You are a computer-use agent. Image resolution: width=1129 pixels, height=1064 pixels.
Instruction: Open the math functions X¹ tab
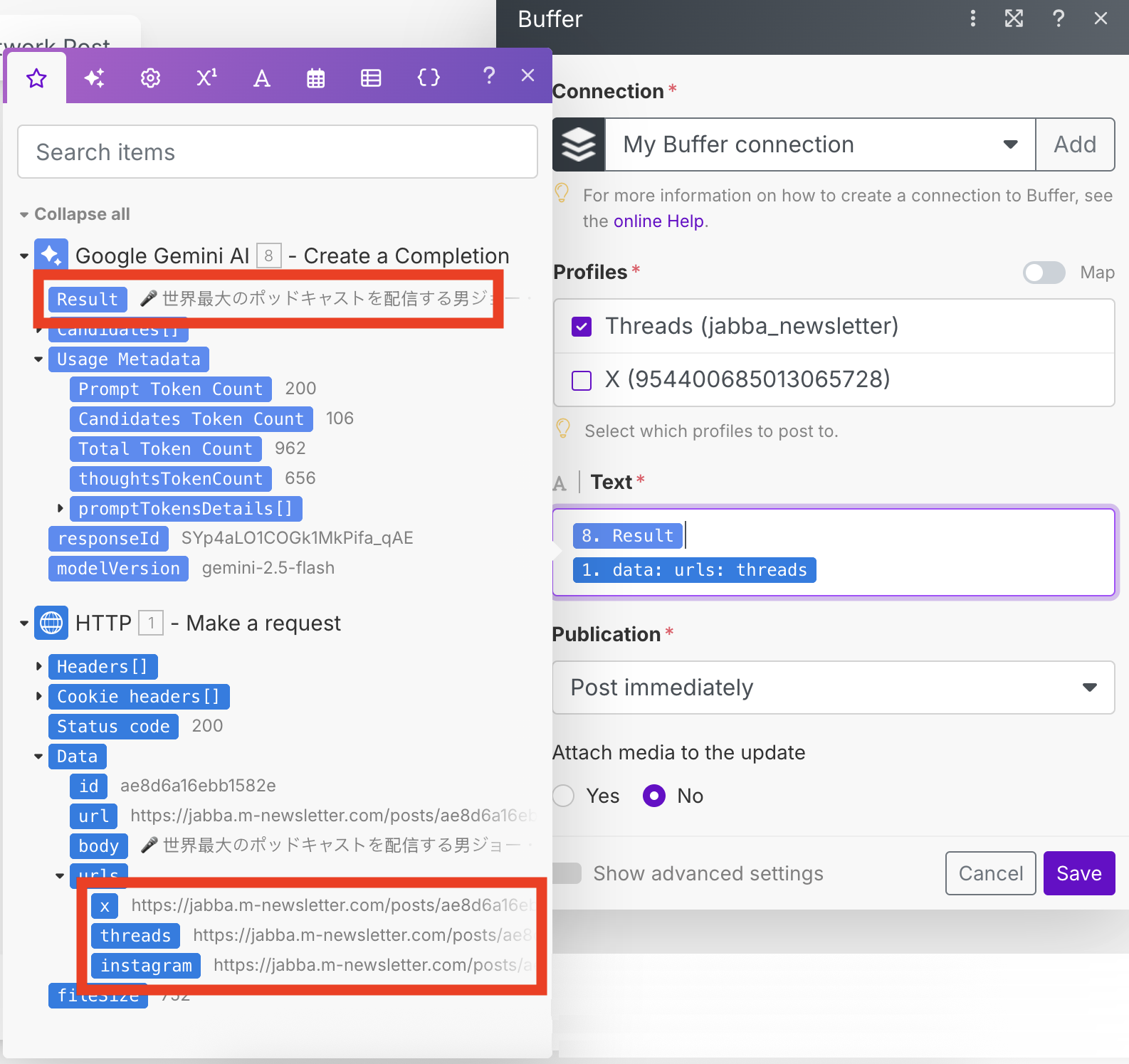tap(206, 78)
